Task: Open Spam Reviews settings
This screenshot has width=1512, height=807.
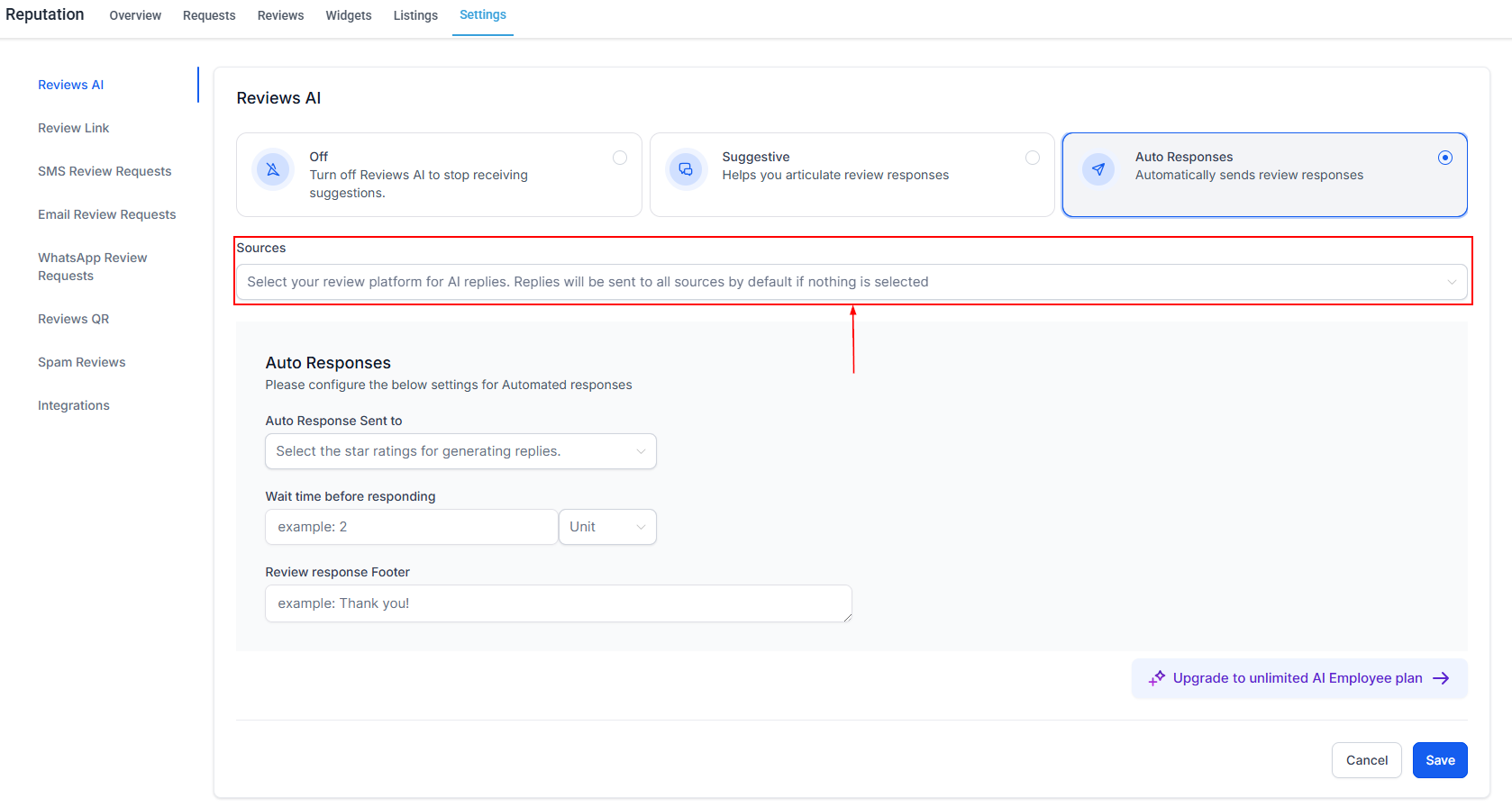Action: point(82,362)
